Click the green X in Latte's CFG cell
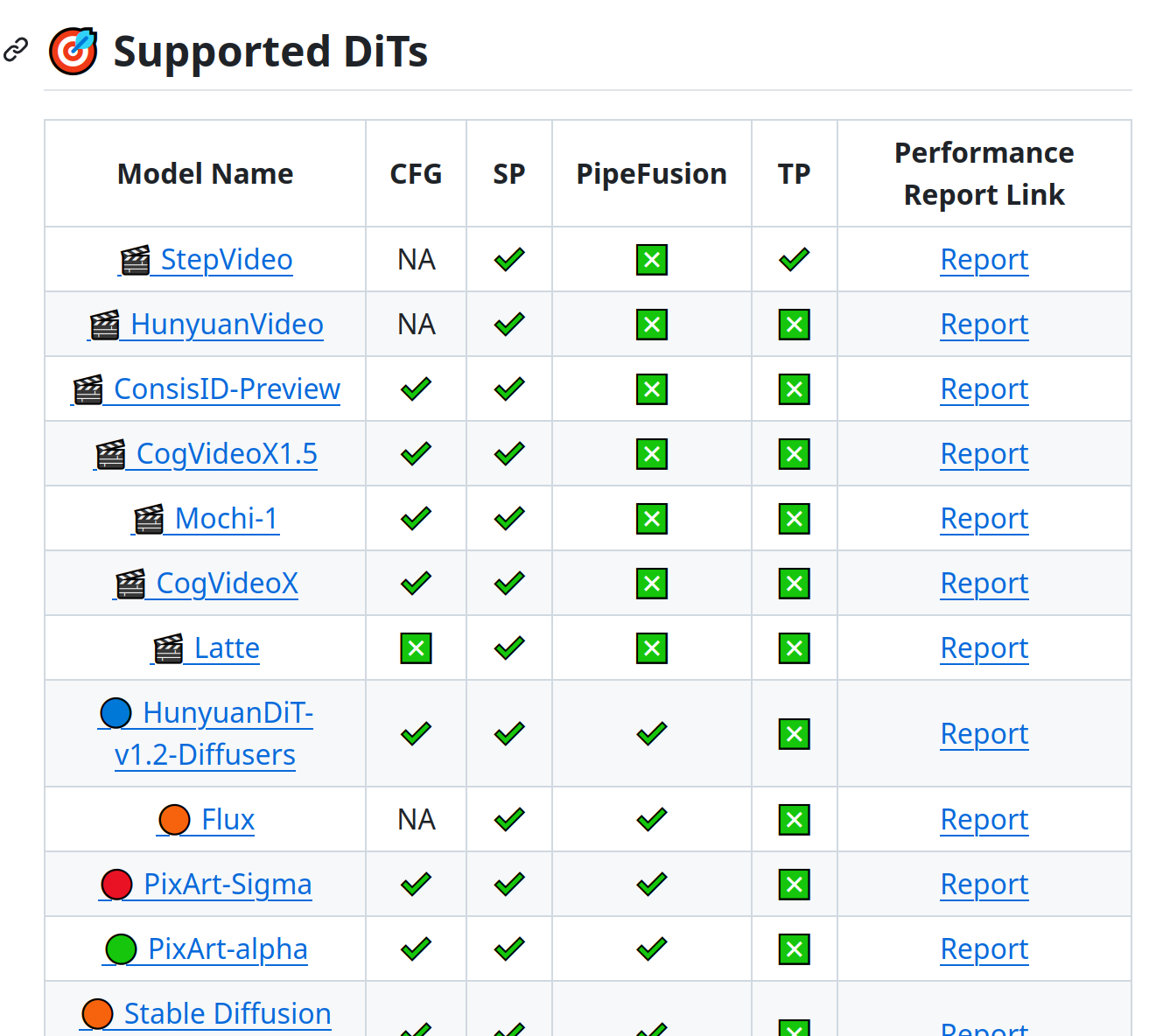 [416, 648]
